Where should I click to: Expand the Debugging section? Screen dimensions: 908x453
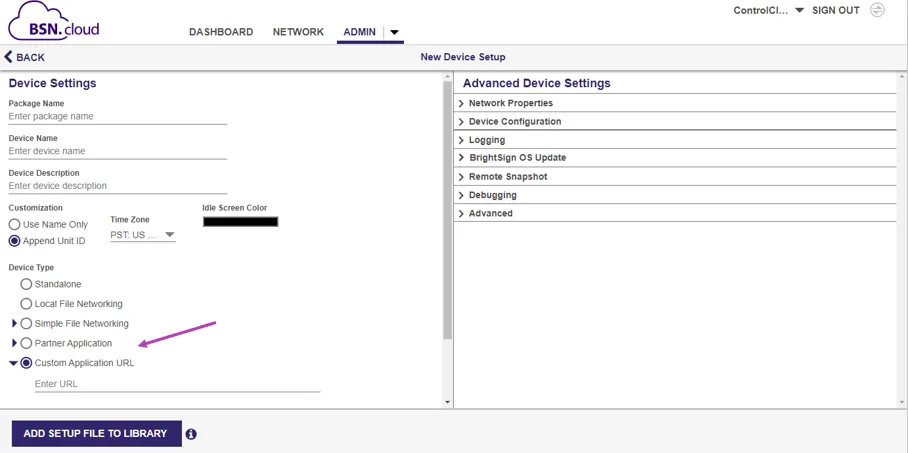[675, 195]
